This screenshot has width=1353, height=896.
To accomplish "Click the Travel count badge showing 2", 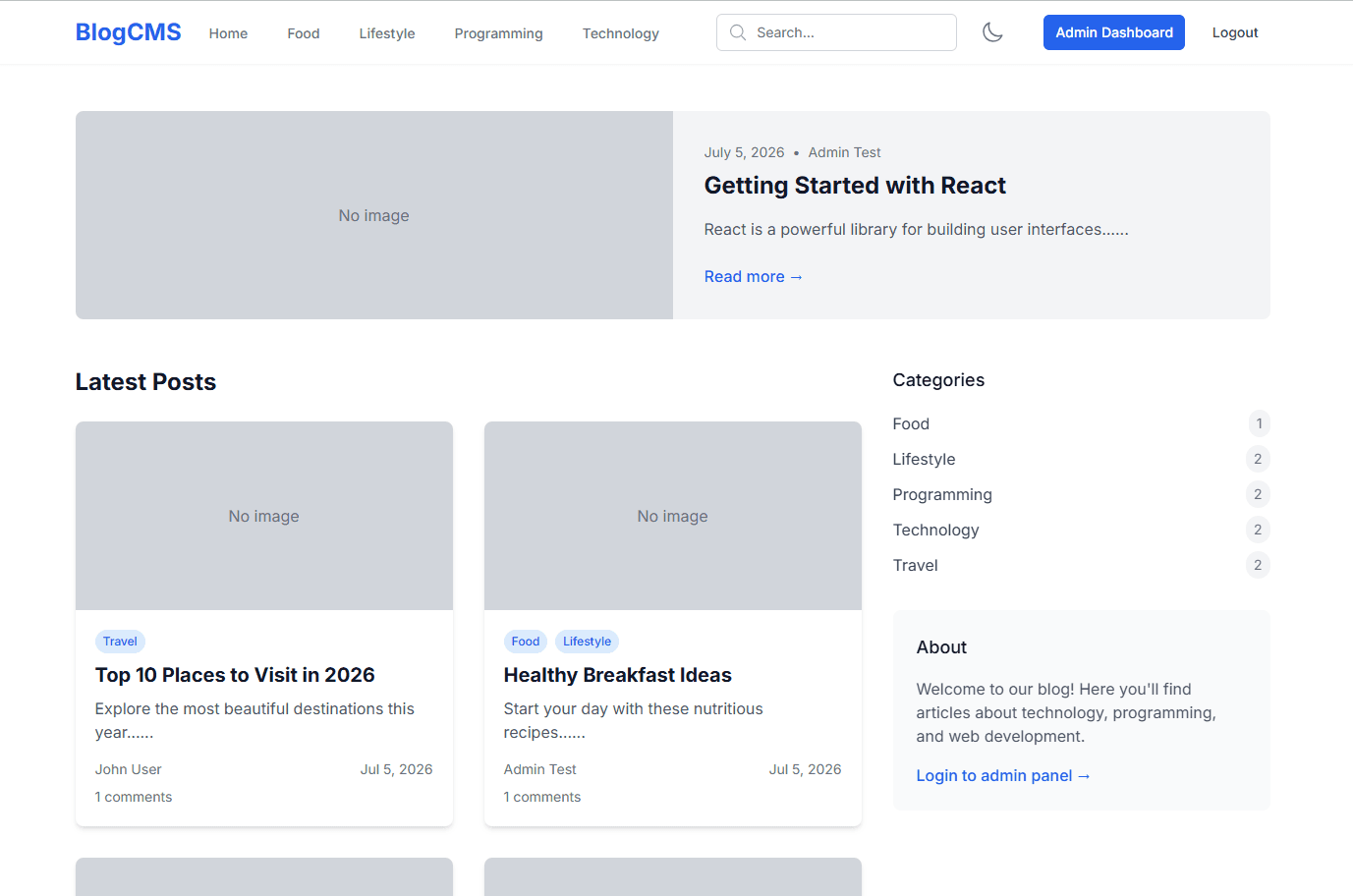I will click(x=1258, y=565).
